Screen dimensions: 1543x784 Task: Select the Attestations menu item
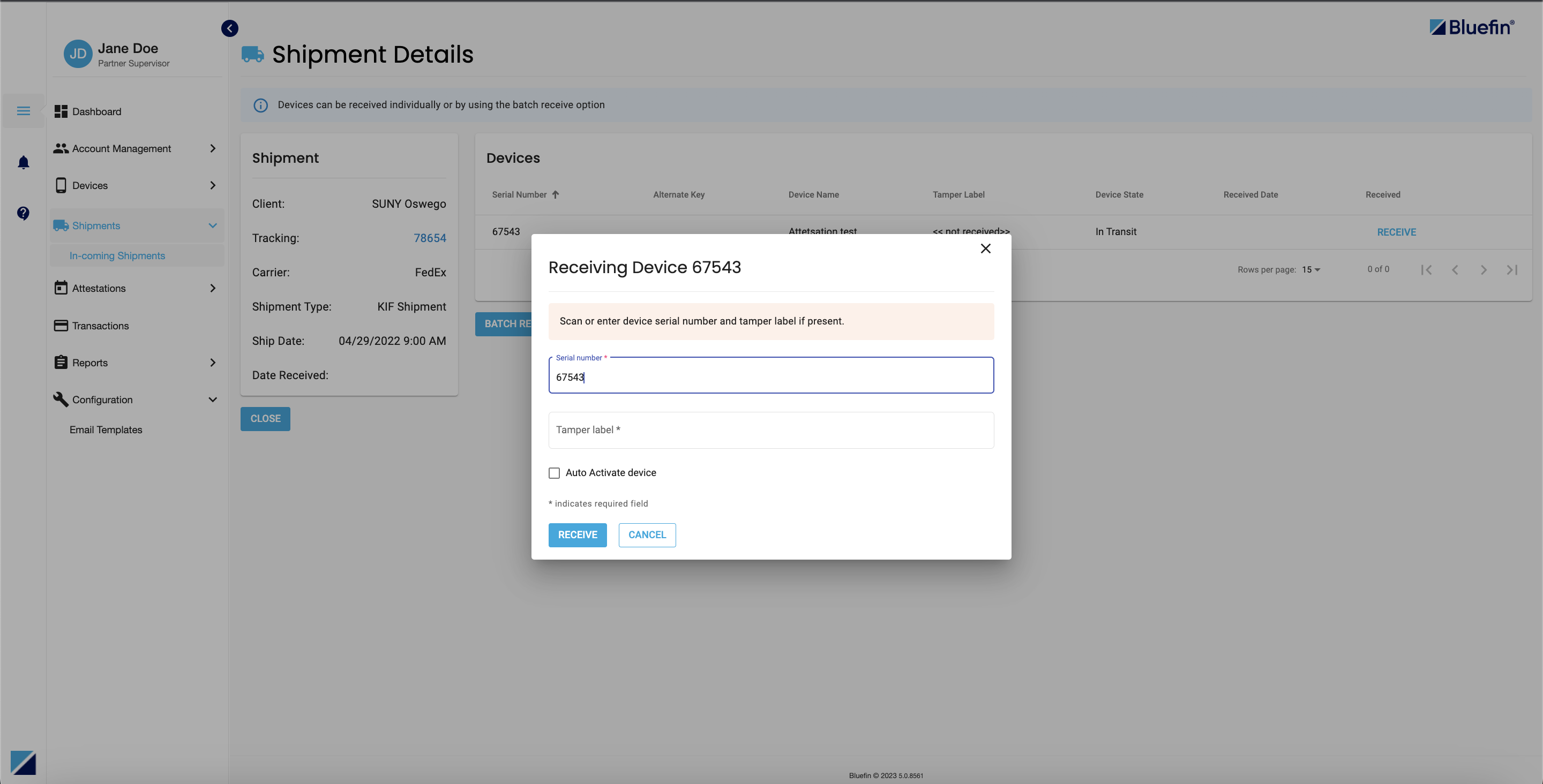click(x=99, y=288)
